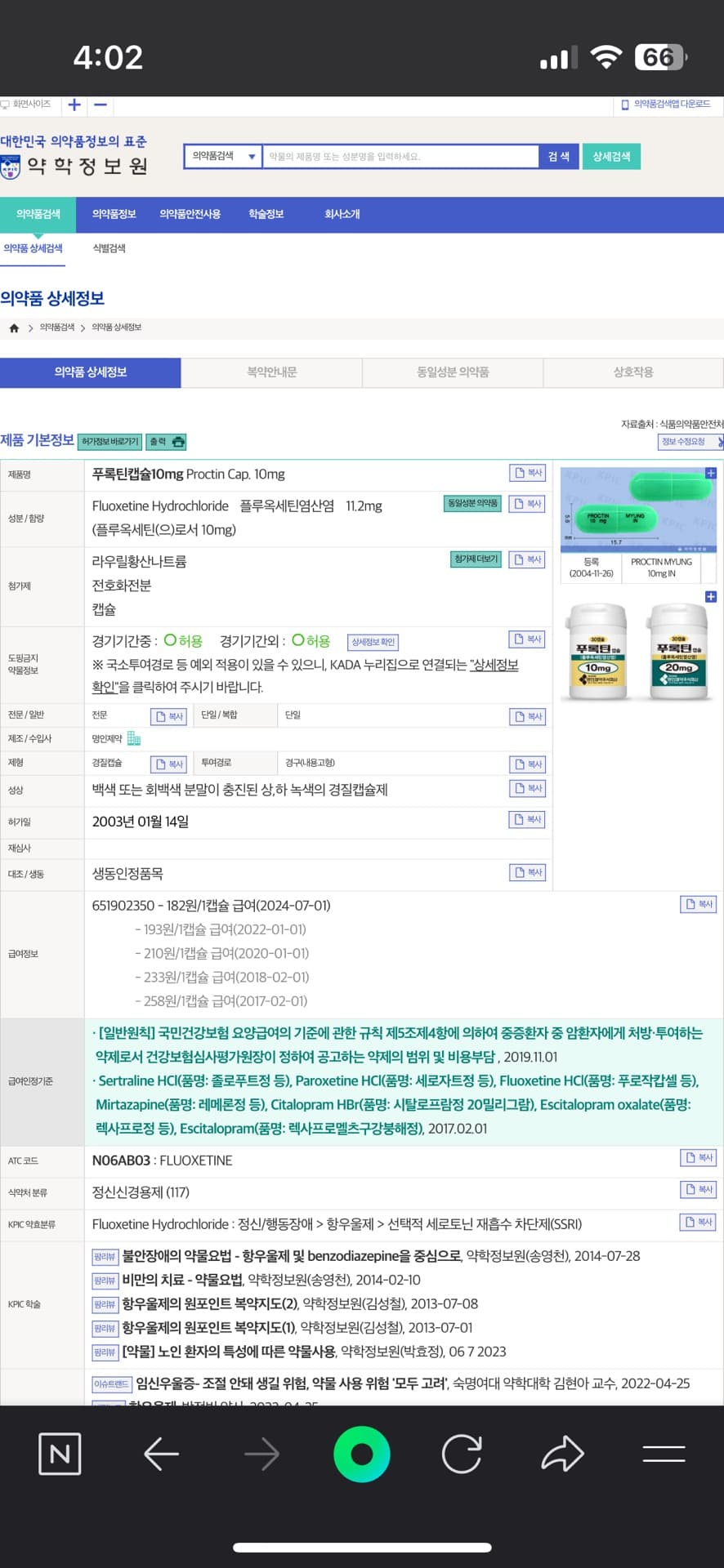Select the 의약품 상세정보 tab

click(91, 372)
